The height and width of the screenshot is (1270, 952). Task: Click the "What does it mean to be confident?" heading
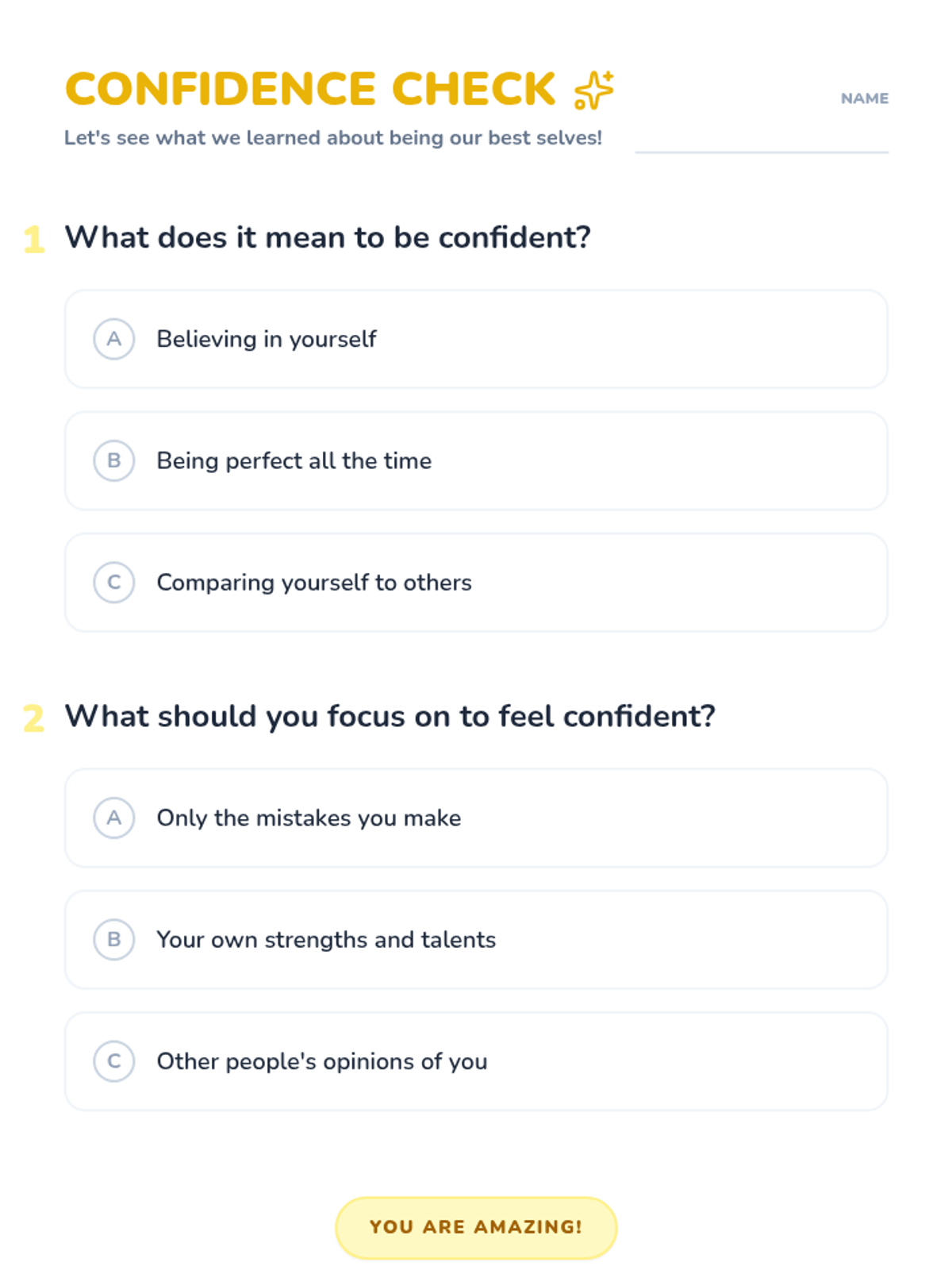coord(328,237)
